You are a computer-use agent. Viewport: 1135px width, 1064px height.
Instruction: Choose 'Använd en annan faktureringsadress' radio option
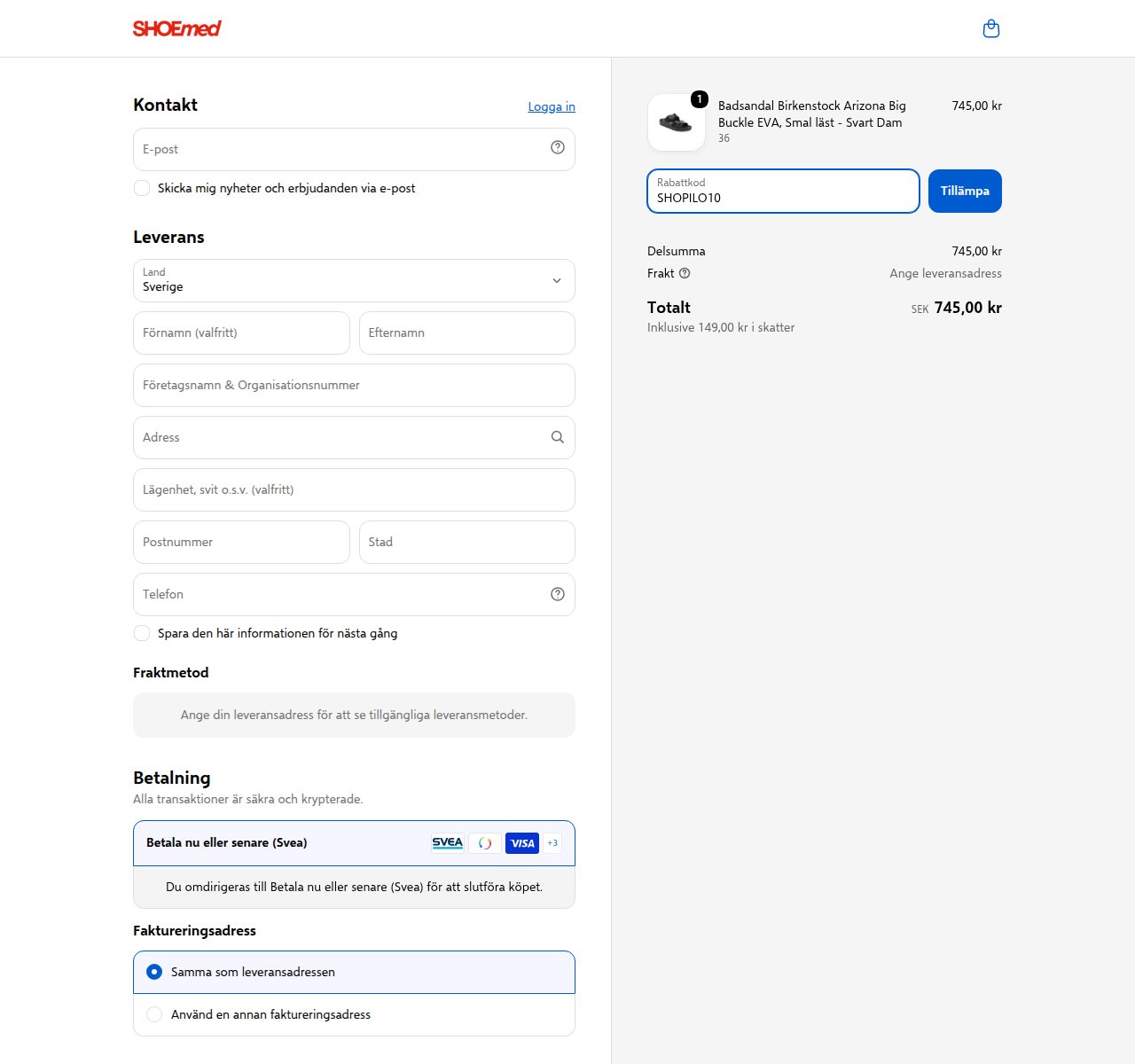pyautogui.click(x=154, y=1014)
